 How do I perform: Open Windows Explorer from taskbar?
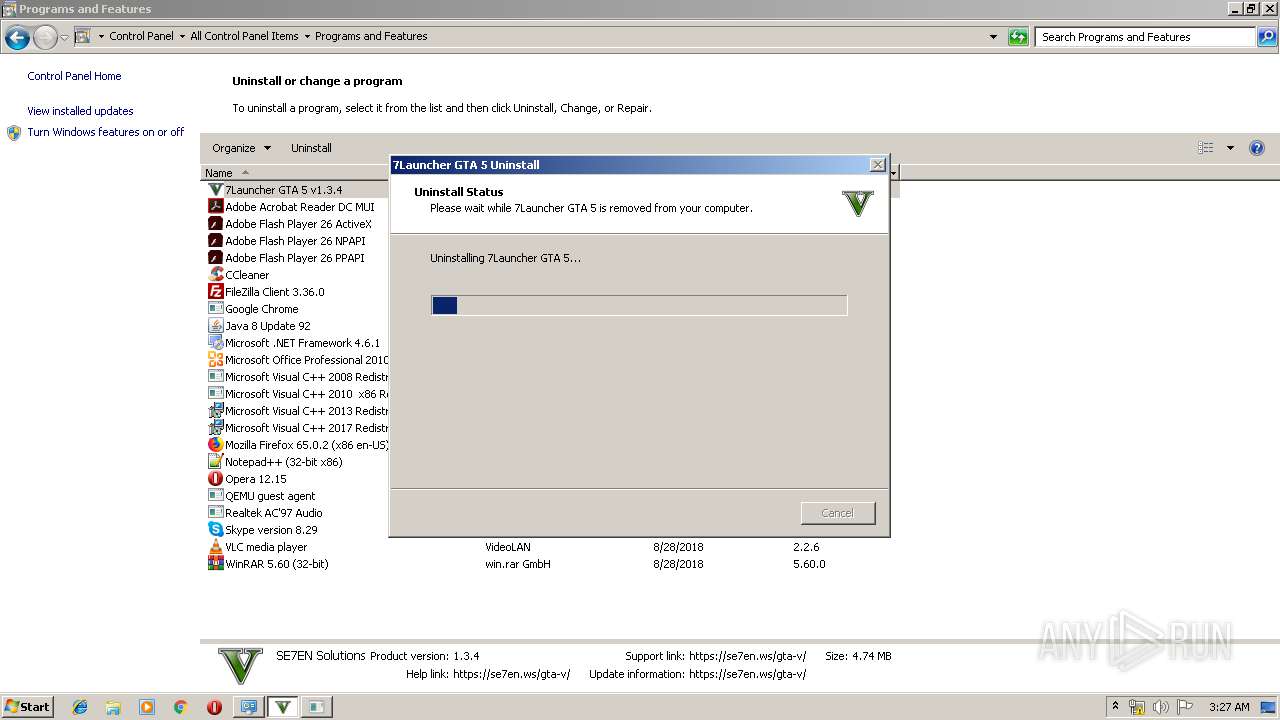coord(113,707)
